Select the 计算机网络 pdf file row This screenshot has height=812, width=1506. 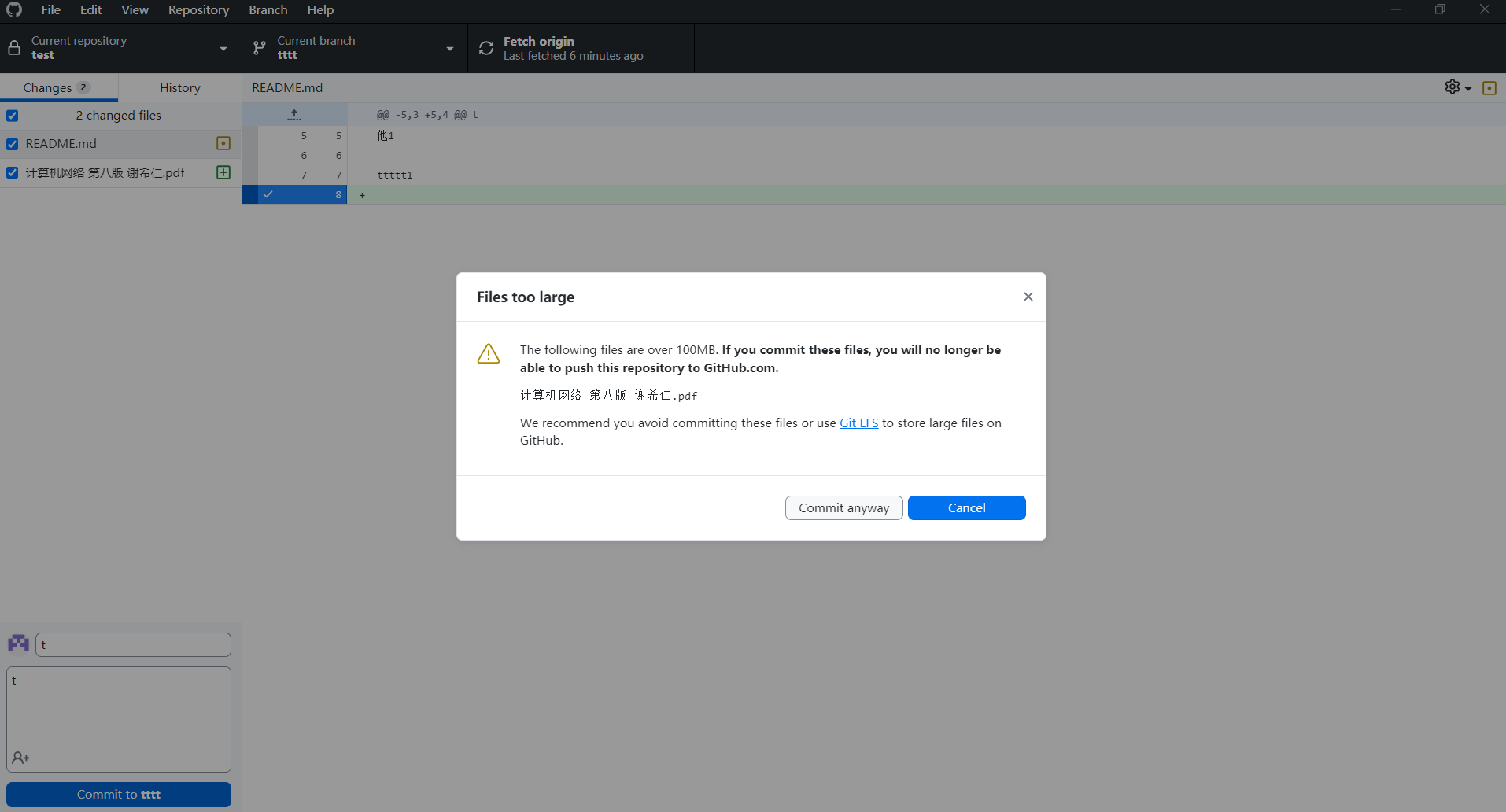point(120,172)
